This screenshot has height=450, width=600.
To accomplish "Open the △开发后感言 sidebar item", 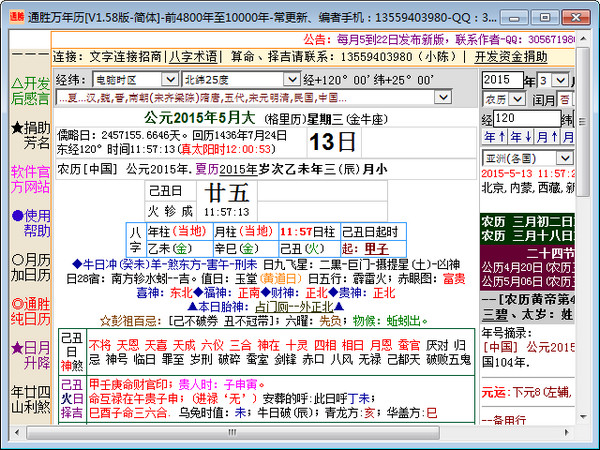I will pos(29,90).
